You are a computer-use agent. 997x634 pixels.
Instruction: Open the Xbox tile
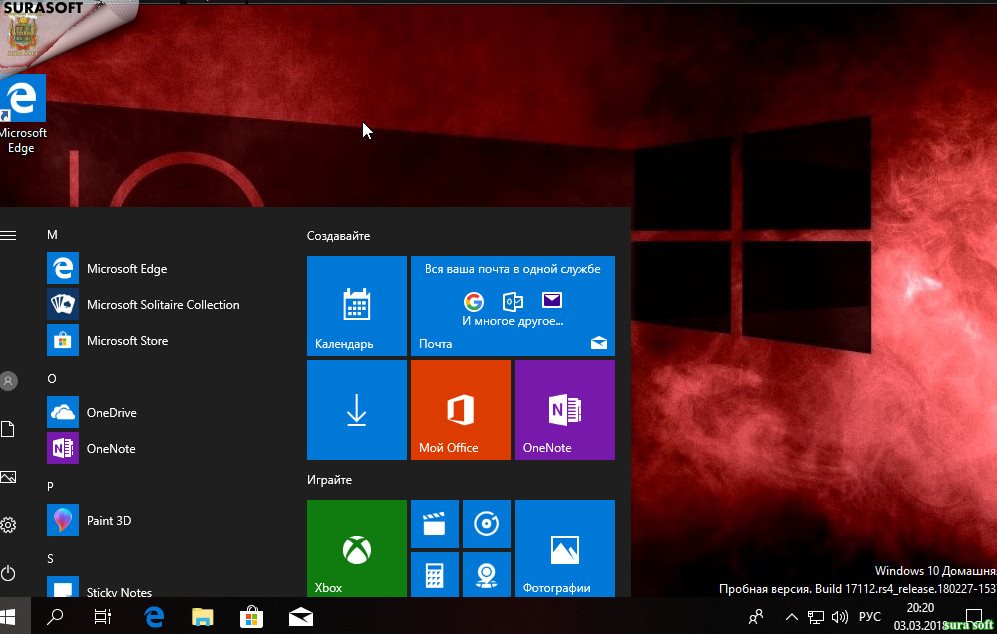click(356, 548)
